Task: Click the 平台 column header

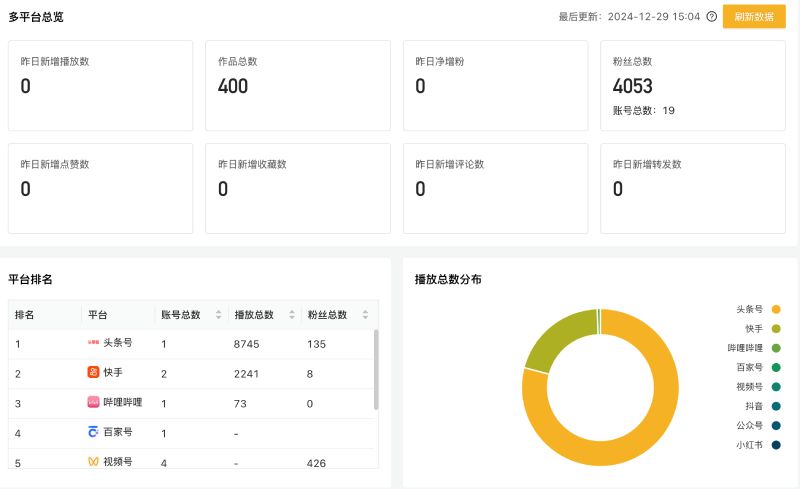Action: coord(98,314)
